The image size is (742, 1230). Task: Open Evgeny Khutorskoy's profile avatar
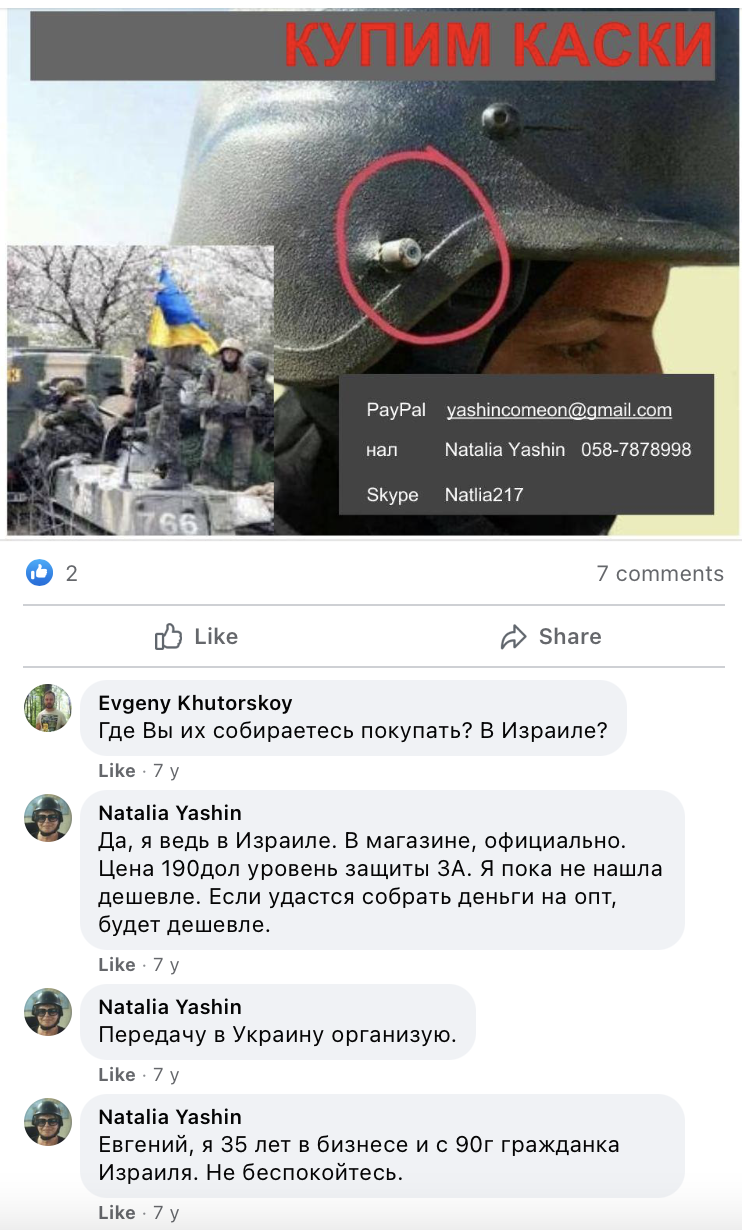pyautogui.click(x=48, y=708)
